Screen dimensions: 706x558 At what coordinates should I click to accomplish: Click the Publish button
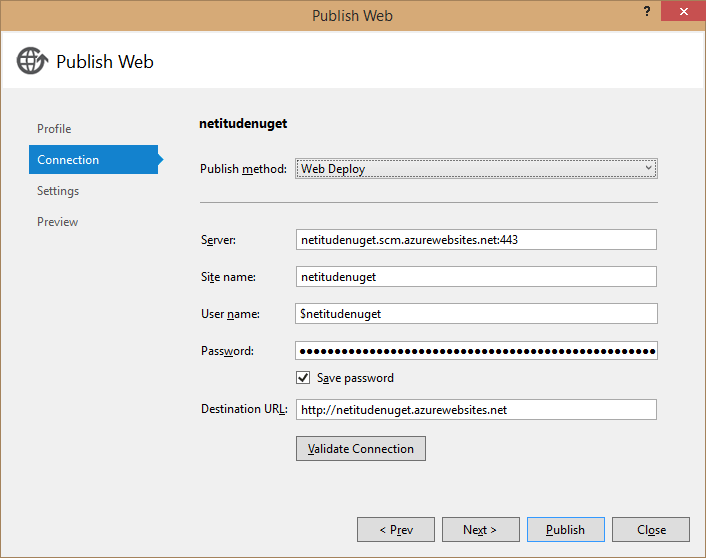point(566,530)
